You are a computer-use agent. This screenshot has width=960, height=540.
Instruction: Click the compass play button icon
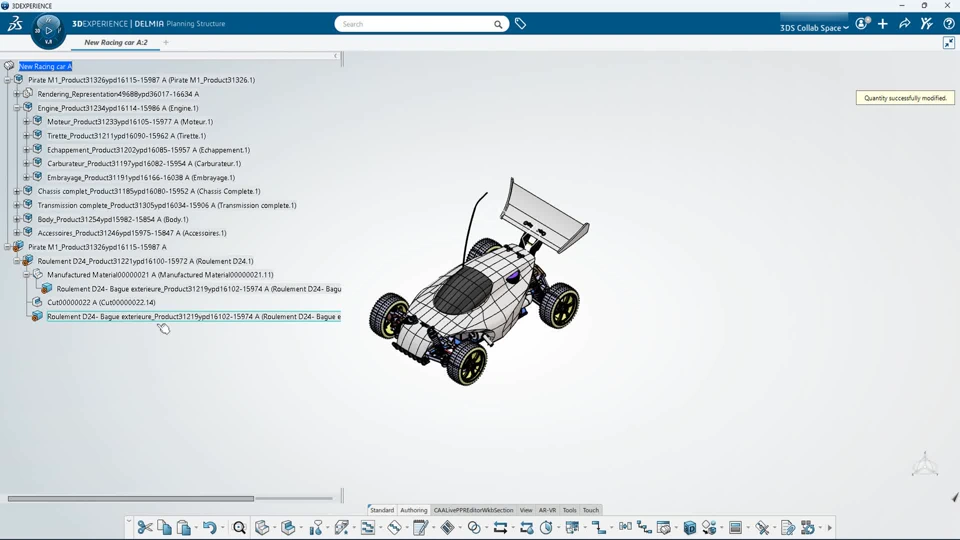[x=48, y=31]
